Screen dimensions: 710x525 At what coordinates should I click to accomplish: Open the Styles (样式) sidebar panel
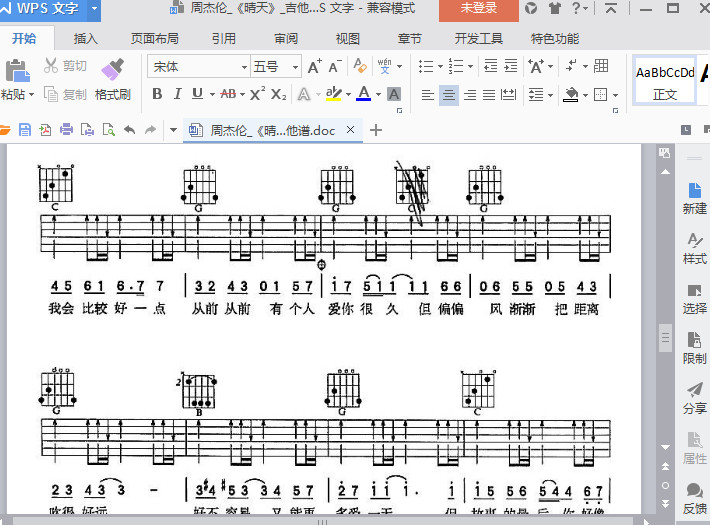click(695, 249)
